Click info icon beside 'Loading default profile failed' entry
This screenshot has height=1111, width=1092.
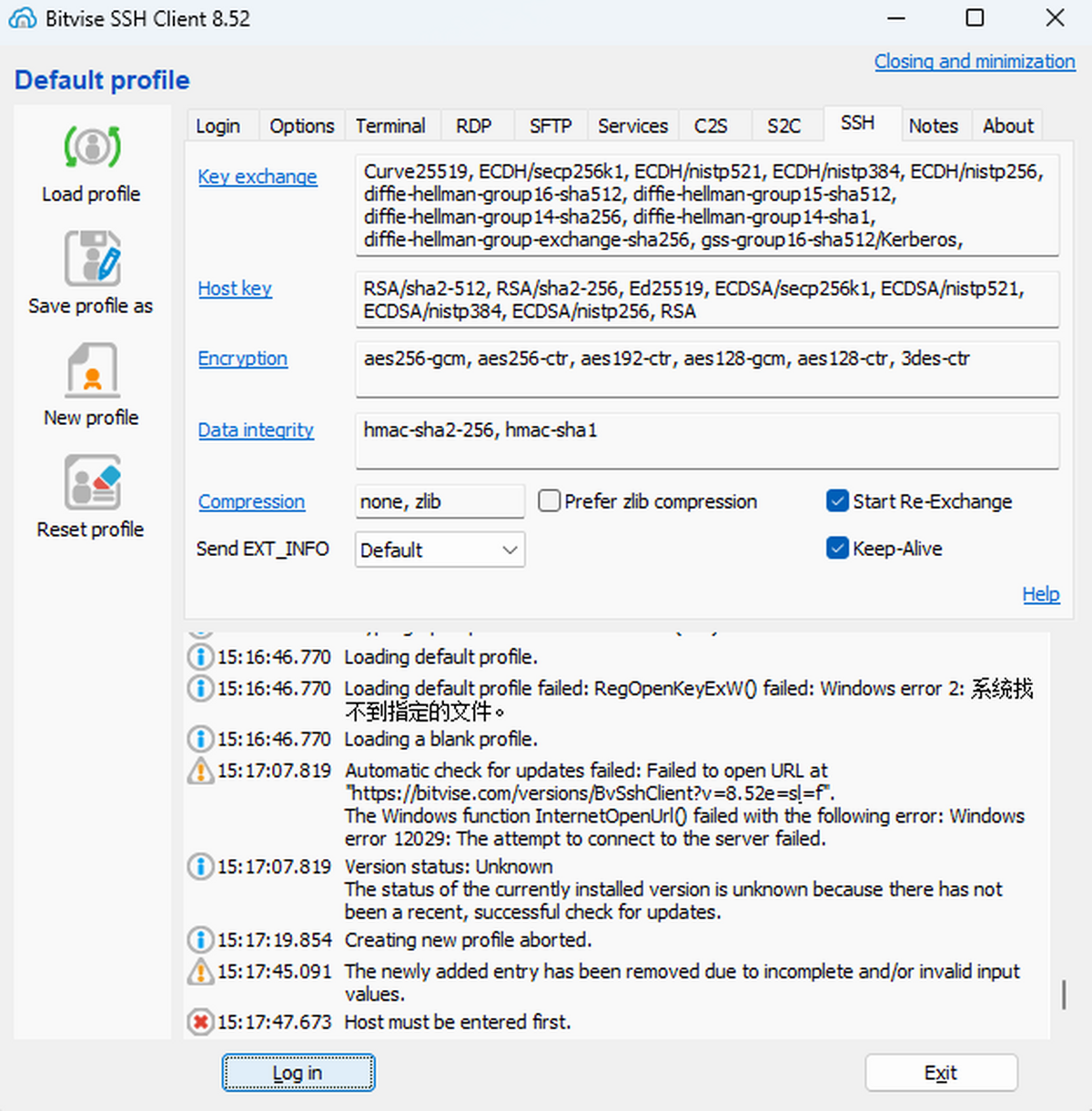tap(200, 689)
